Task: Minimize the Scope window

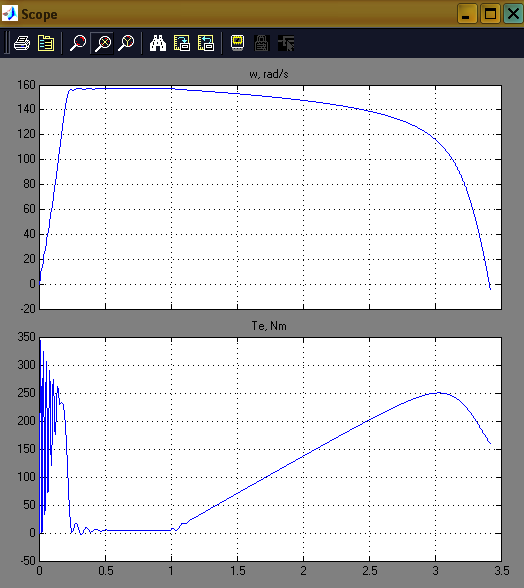Action: coord(467,14)
